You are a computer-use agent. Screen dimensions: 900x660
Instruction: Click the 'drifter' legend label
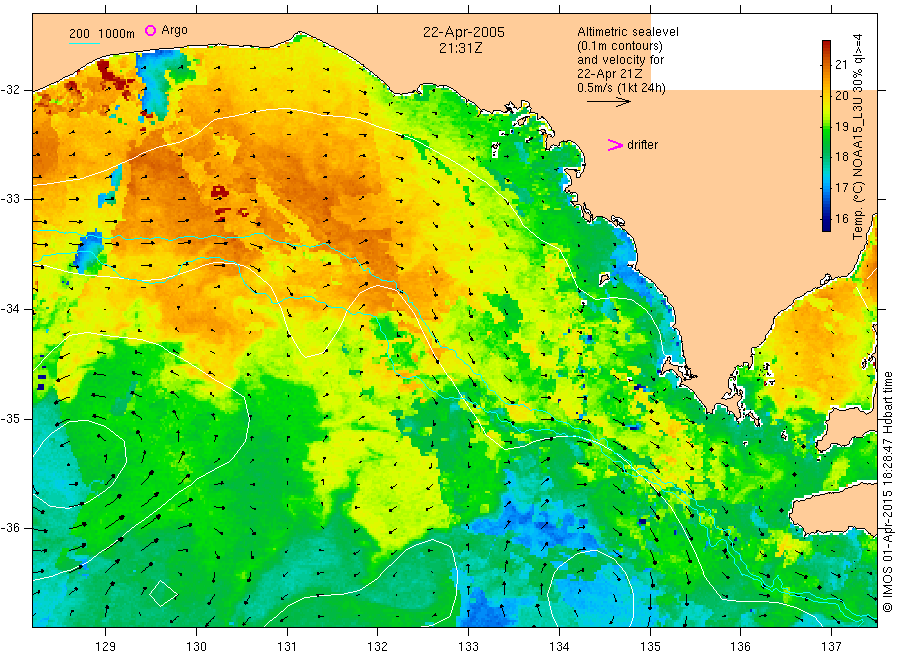pyautogui.click(x=642, y=145)
